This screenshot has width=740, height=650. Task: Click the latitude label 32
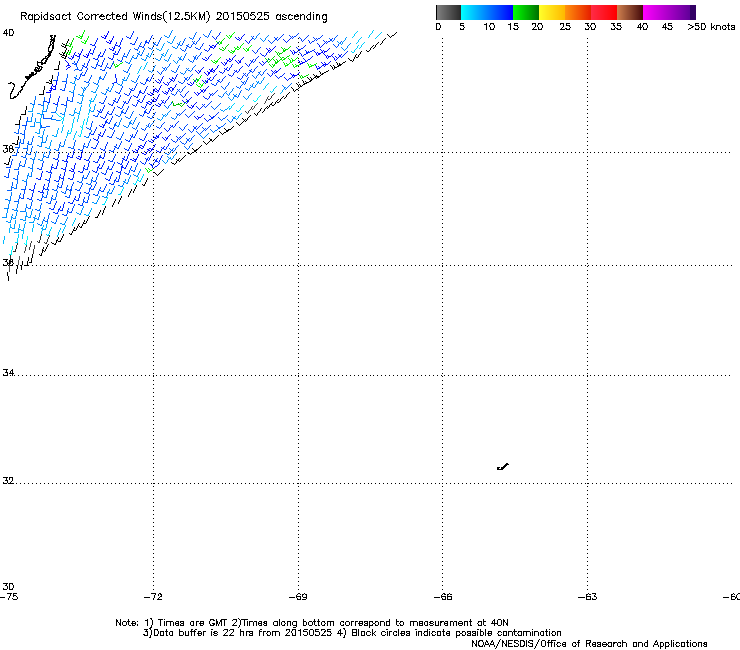click(8, 481)
